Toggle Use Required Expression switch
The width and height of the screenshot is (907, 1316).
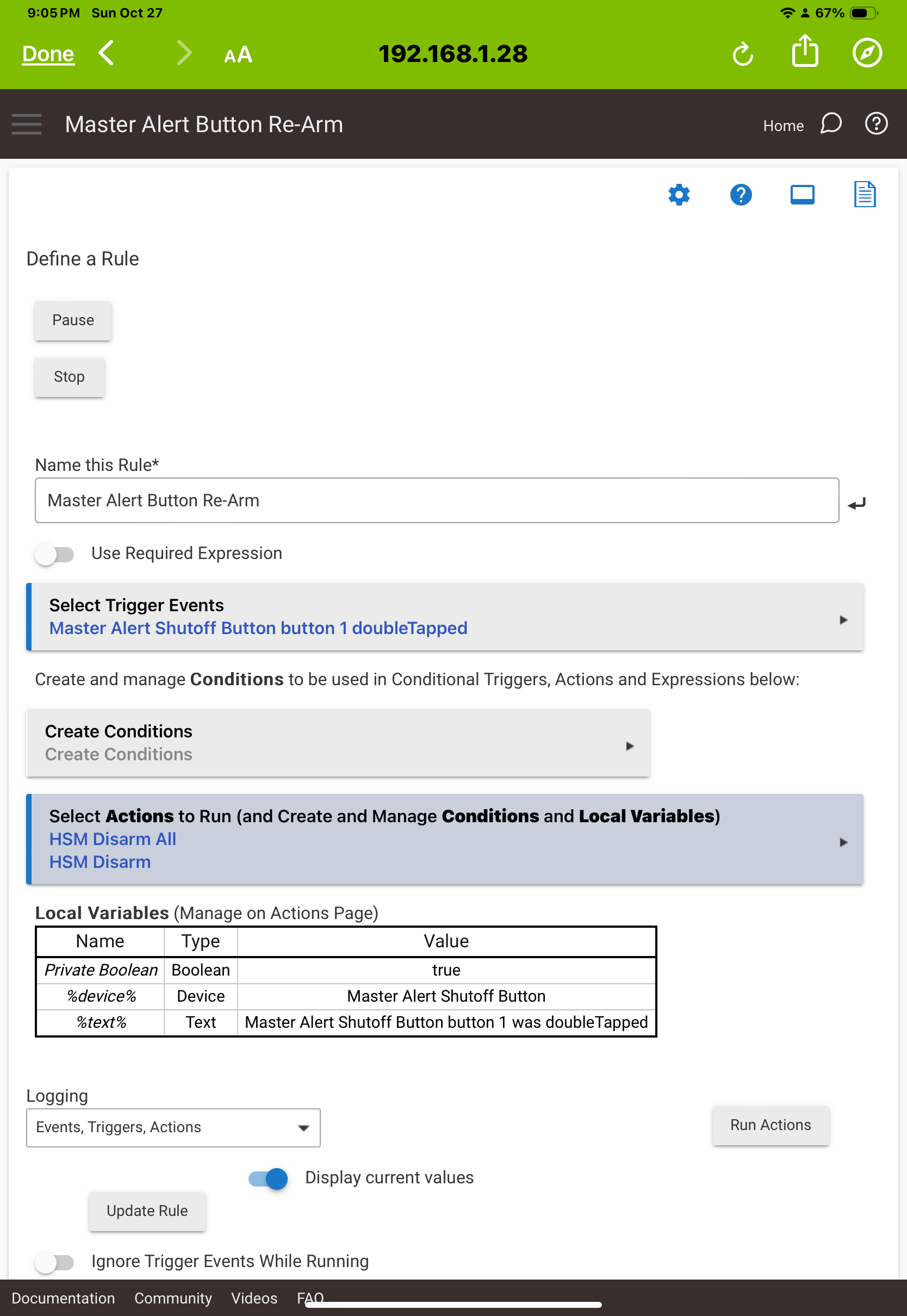click(x=54, y=554)
